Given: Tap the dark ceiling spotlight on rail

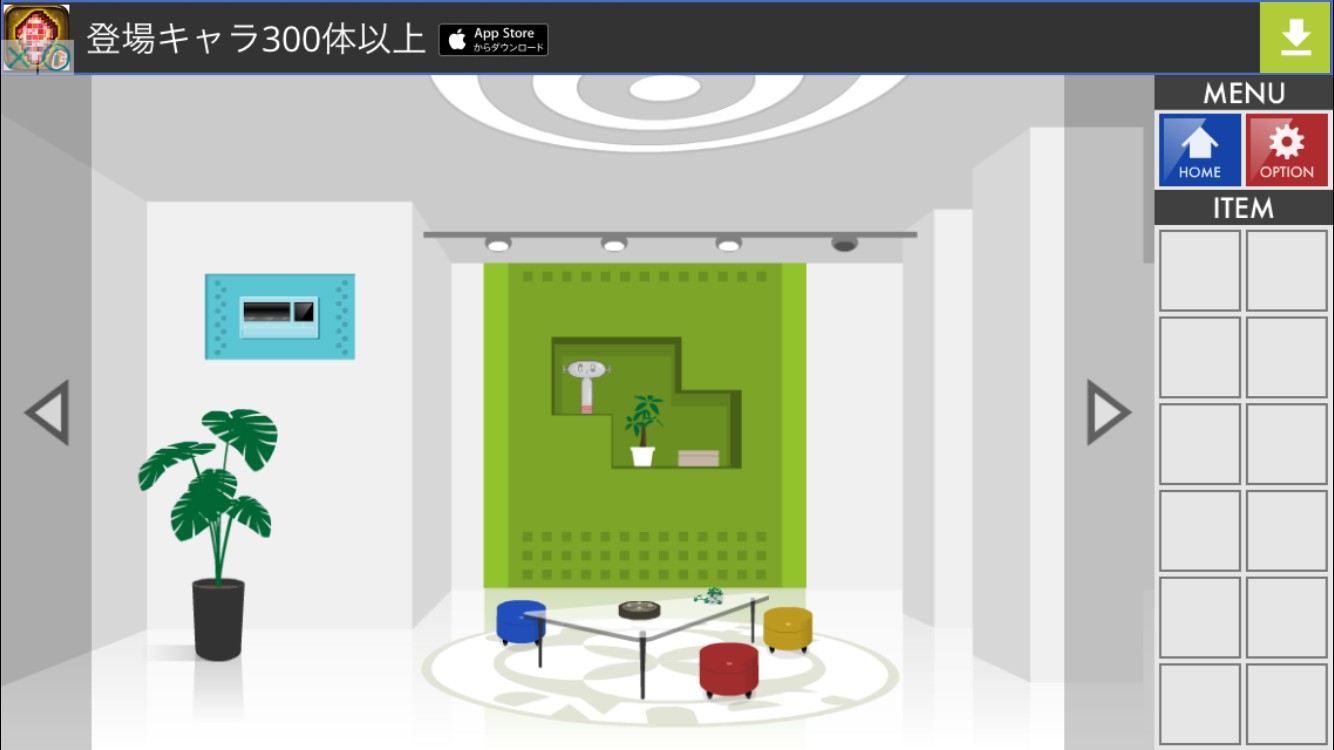Looking at the screenshot, I should (x=845, y=243).
